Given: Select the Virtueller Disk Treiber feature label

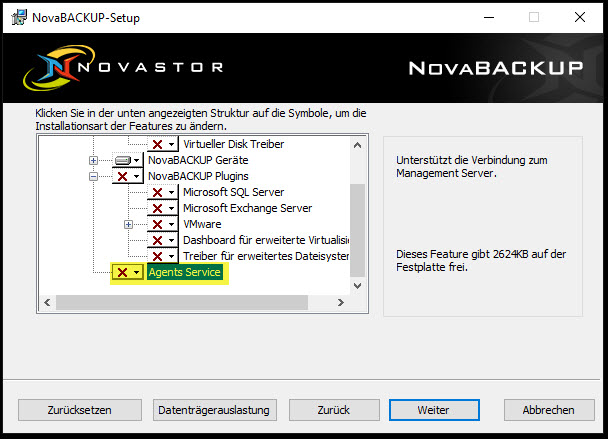Looking at the screenshot, I should click(233, 144).
